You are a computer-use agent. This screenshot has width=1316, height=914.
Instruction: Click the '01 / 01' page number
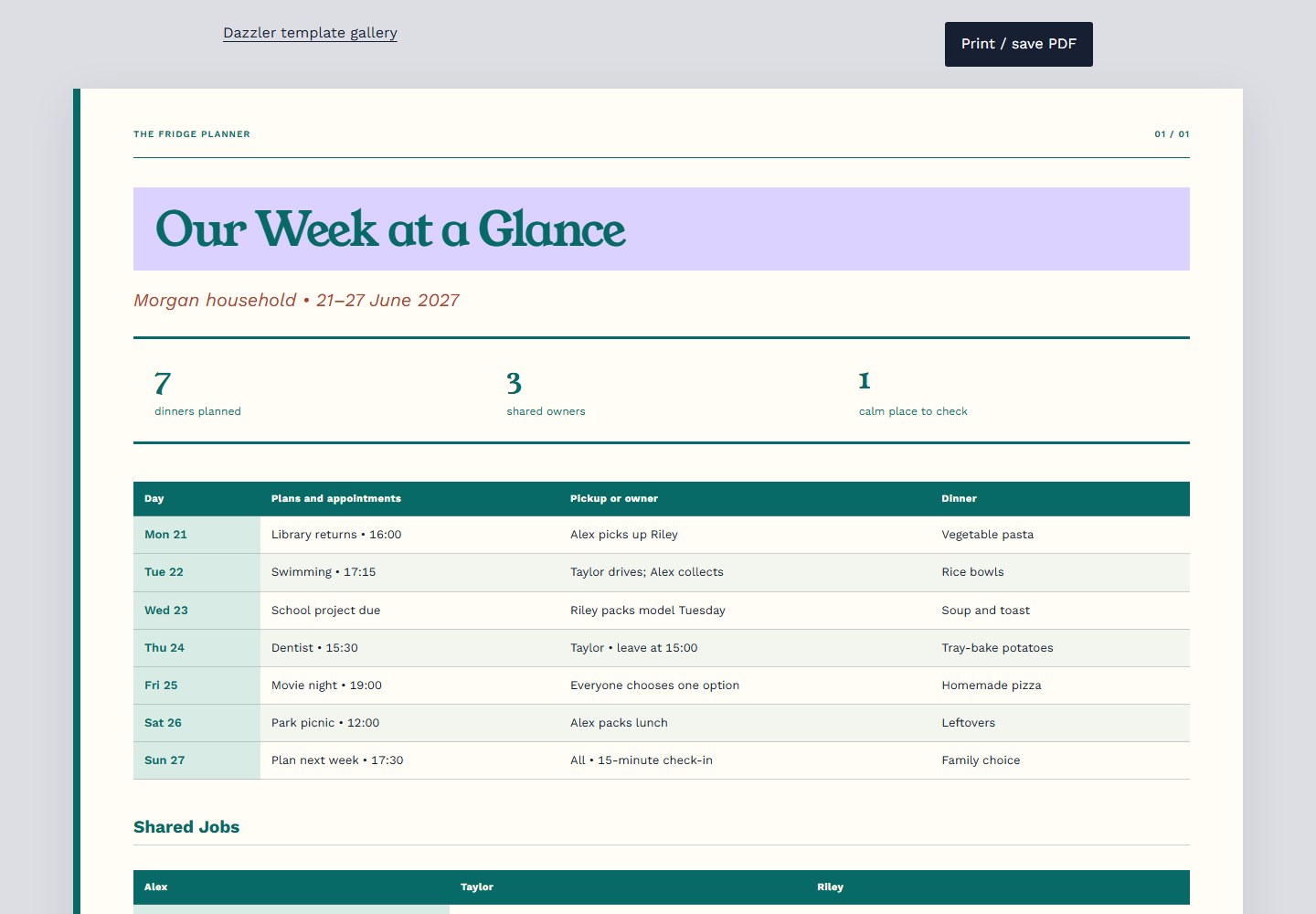pos(1172,134)
